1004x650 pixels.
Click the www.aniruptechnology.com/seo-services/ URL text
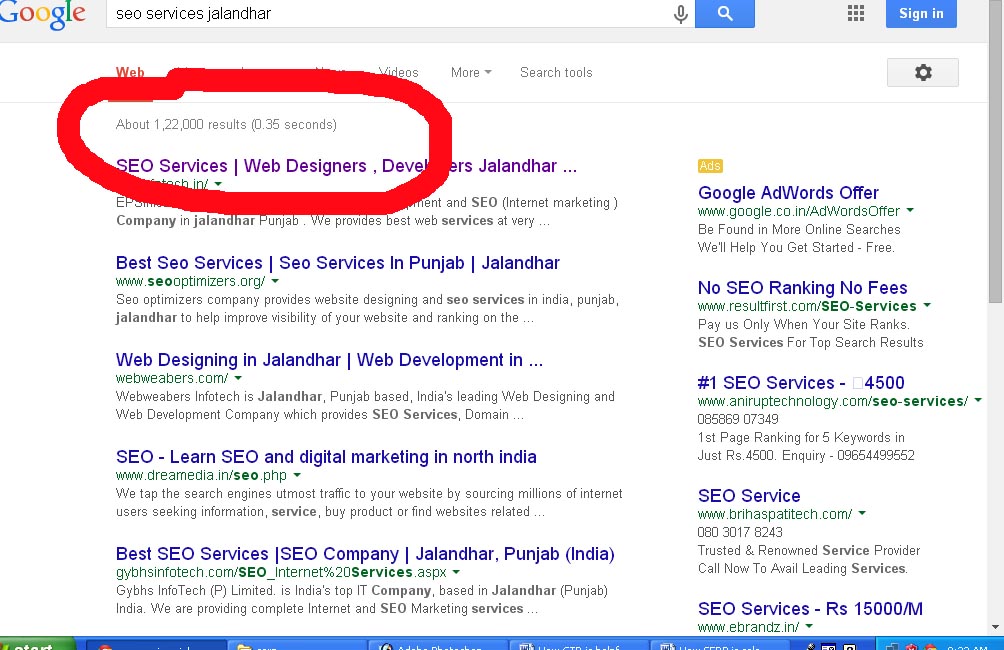(832, 401)
